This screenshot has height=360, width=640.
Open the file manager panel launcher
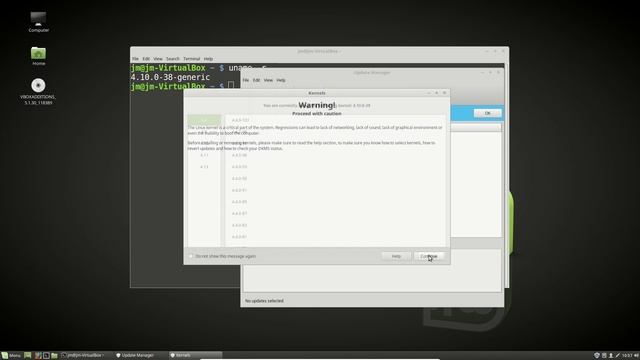click(x=54, y=356)
